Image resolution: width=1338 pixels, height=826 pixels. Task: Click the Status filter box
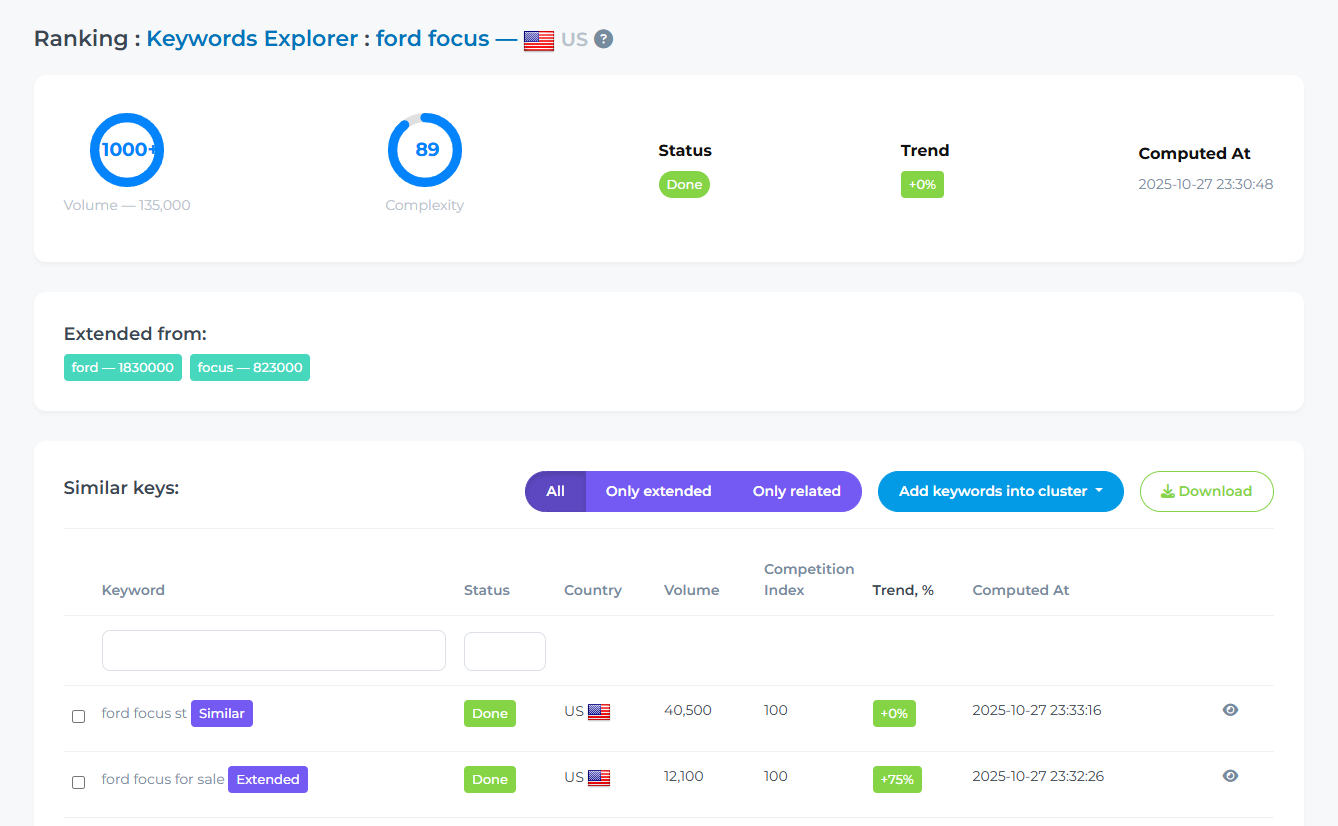504,651
